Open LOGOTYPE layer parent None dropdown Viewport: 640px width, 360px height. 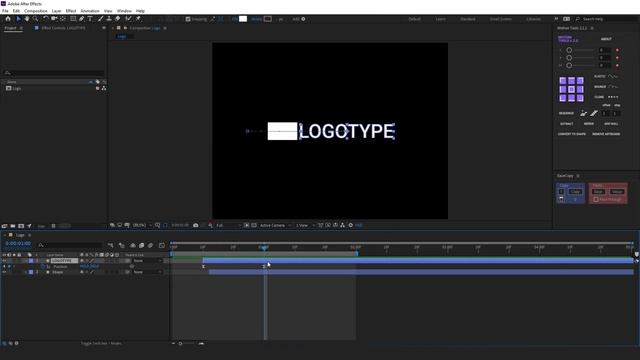147,260
